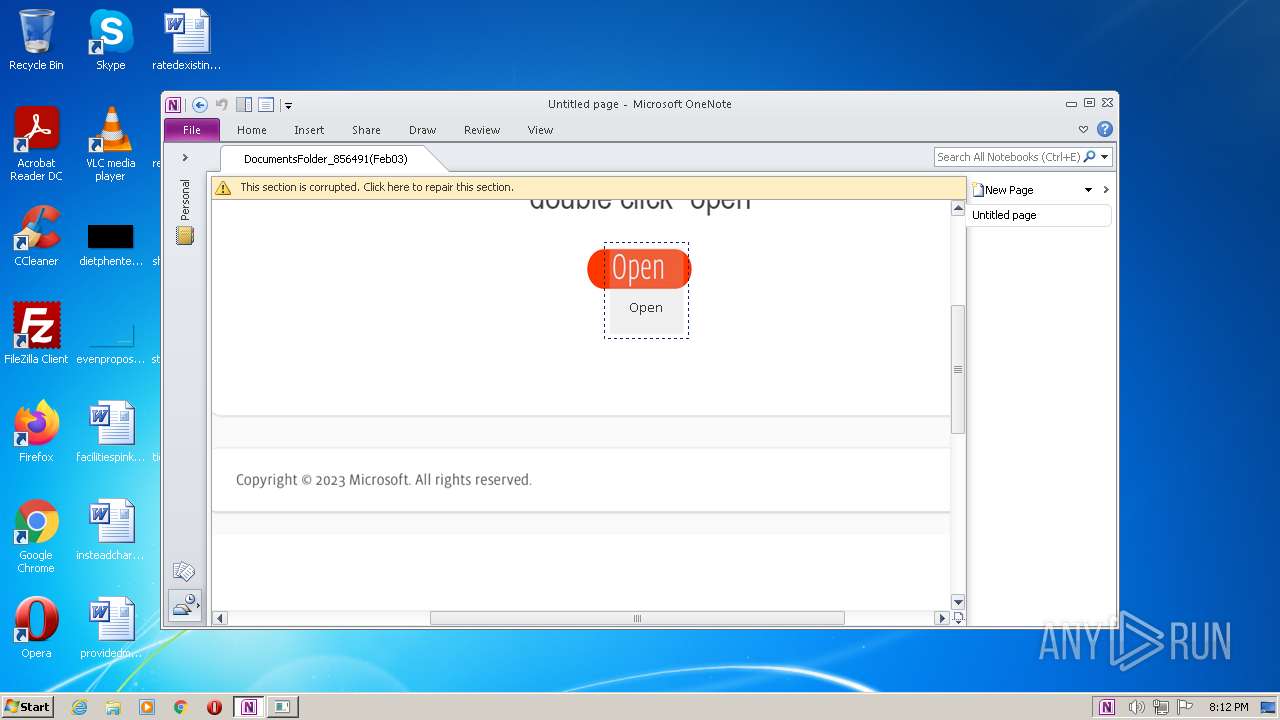This screenshot has height=720, width=1280.
Task: Click the horizontal scrollbar left arrow
Action: click(x=220, y=618)
